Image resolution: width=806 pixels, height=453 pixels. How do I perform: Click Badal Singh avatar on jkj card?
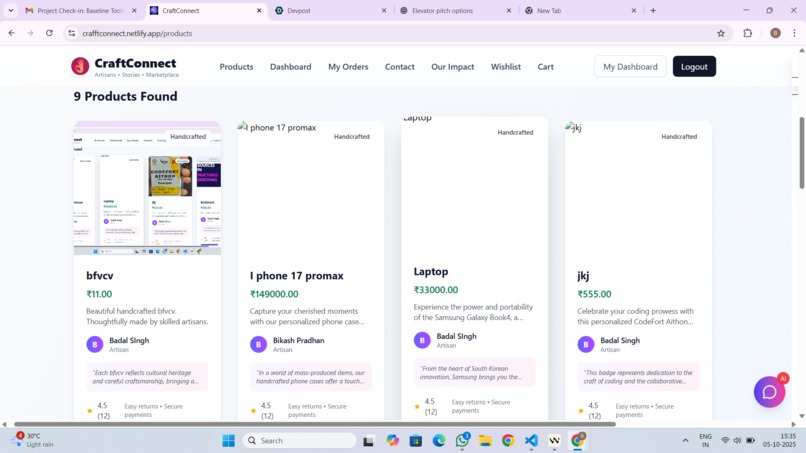586,345
